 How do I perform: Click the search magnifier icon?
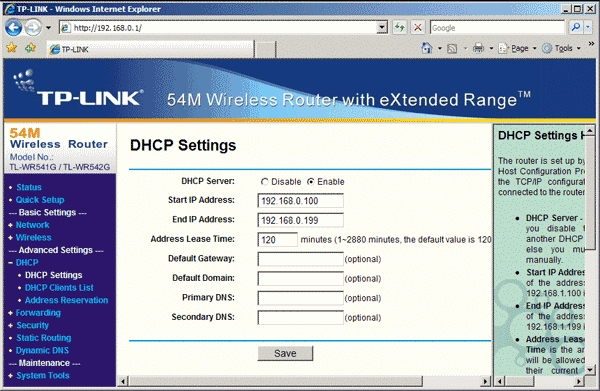[x=576, y=27]
